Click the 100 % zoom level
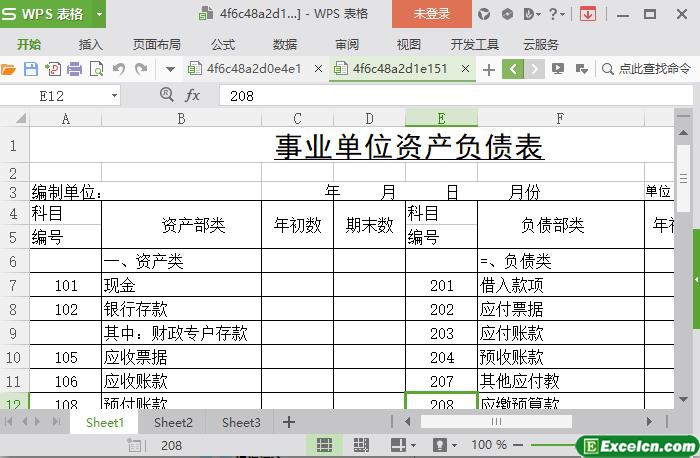 click(488, 445)
